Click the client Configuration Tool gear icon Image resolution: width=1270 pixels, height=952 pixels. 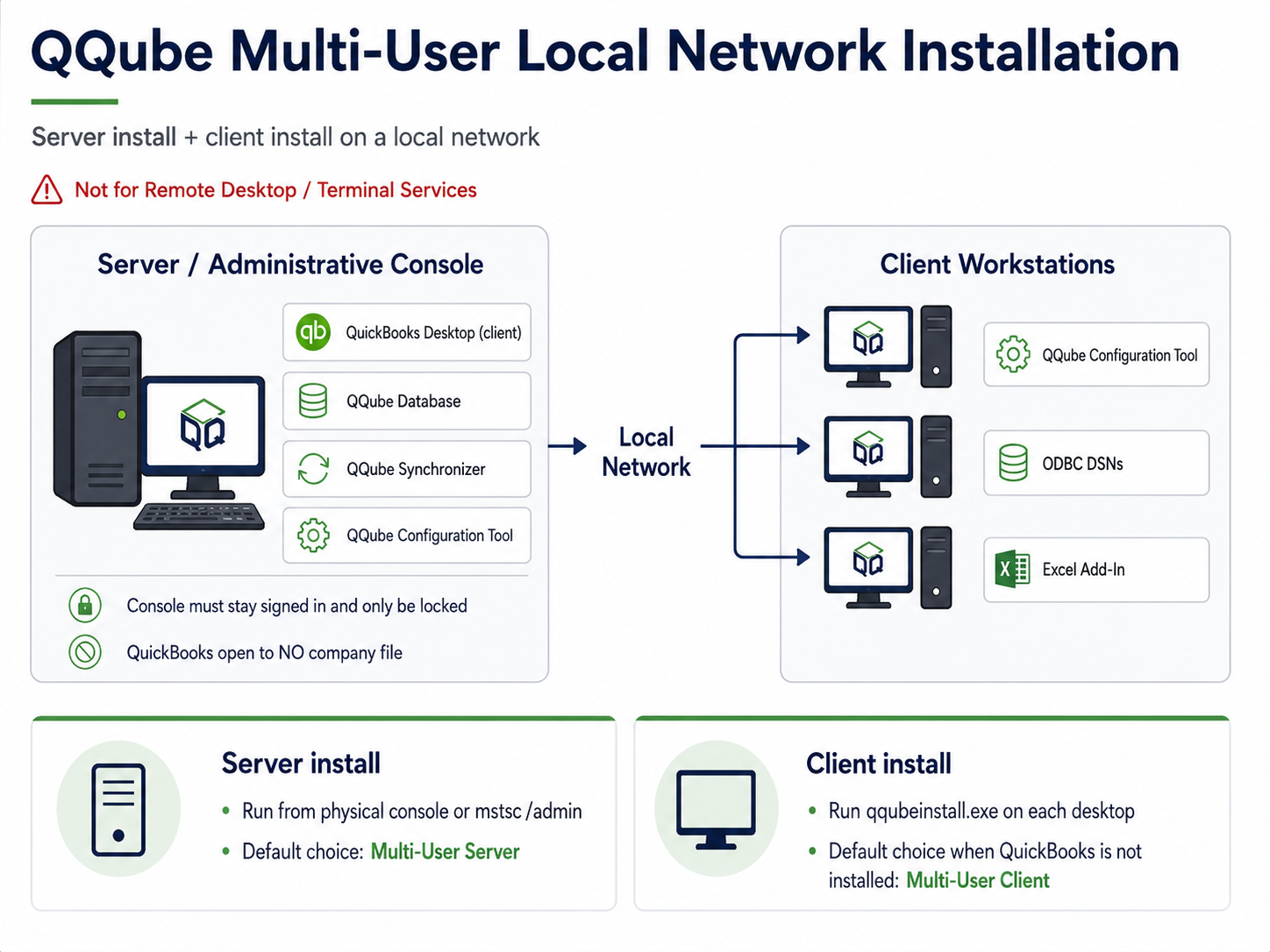1013,354
